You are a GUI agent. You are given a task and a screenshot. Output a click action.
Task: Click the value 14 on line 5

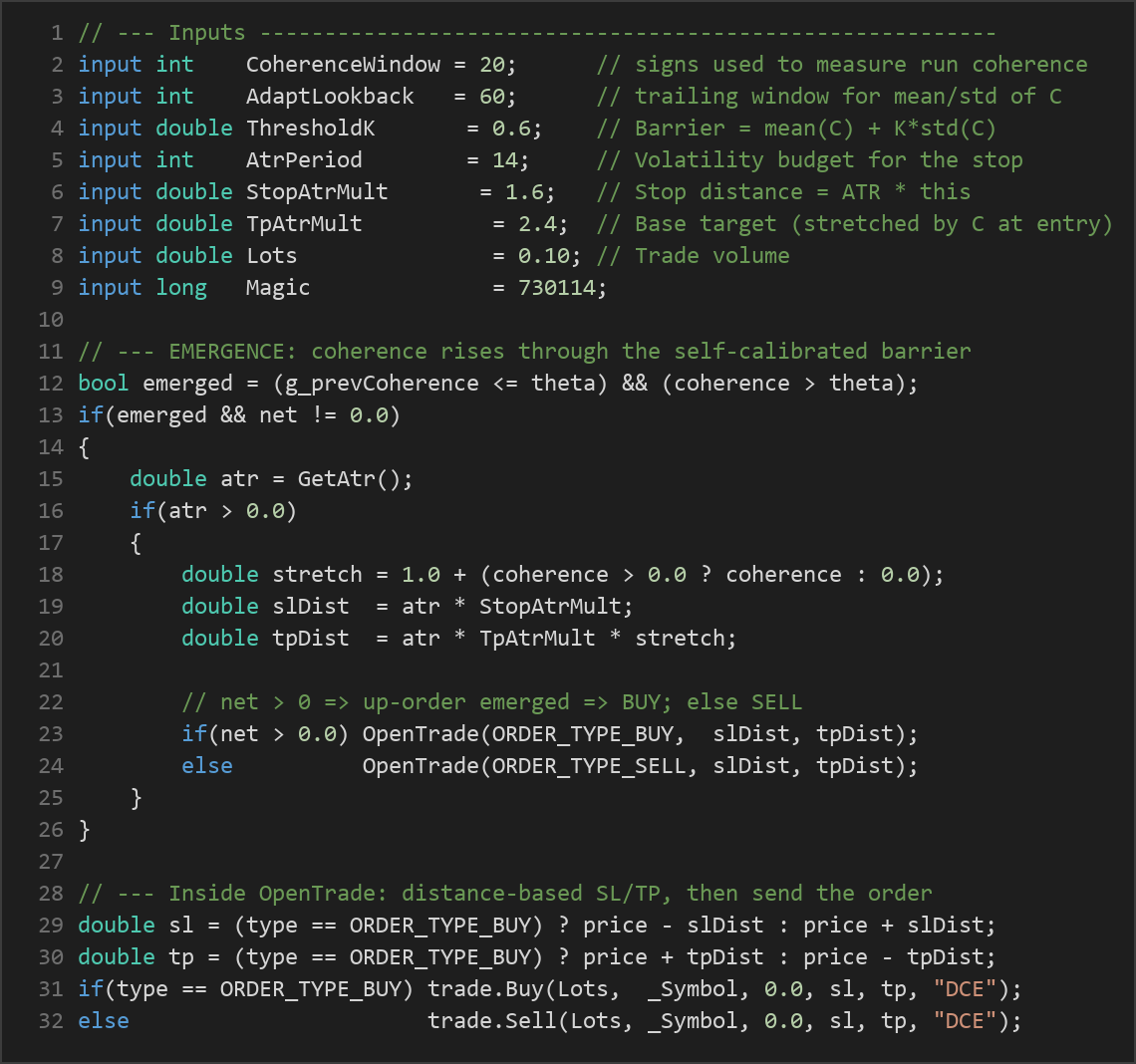coord(504,160)
